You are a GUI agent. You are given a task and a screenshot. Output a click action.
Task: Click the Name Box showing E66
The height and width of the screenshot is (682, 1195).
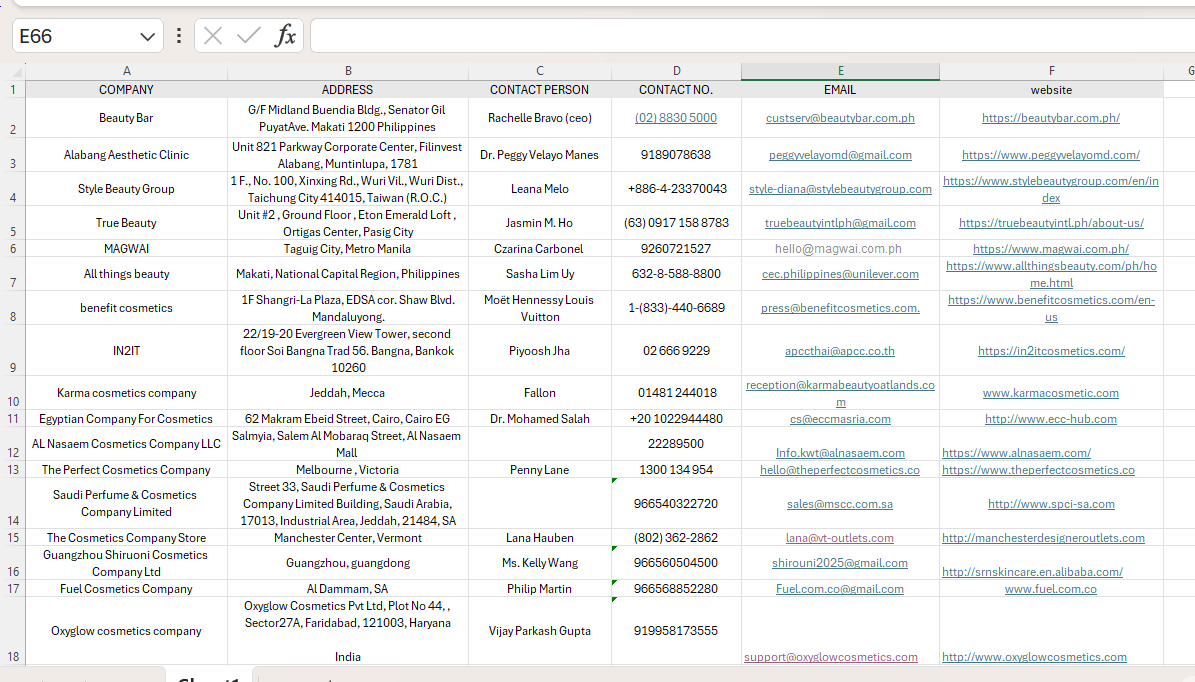pyautogui.click(x=88, y=36)
